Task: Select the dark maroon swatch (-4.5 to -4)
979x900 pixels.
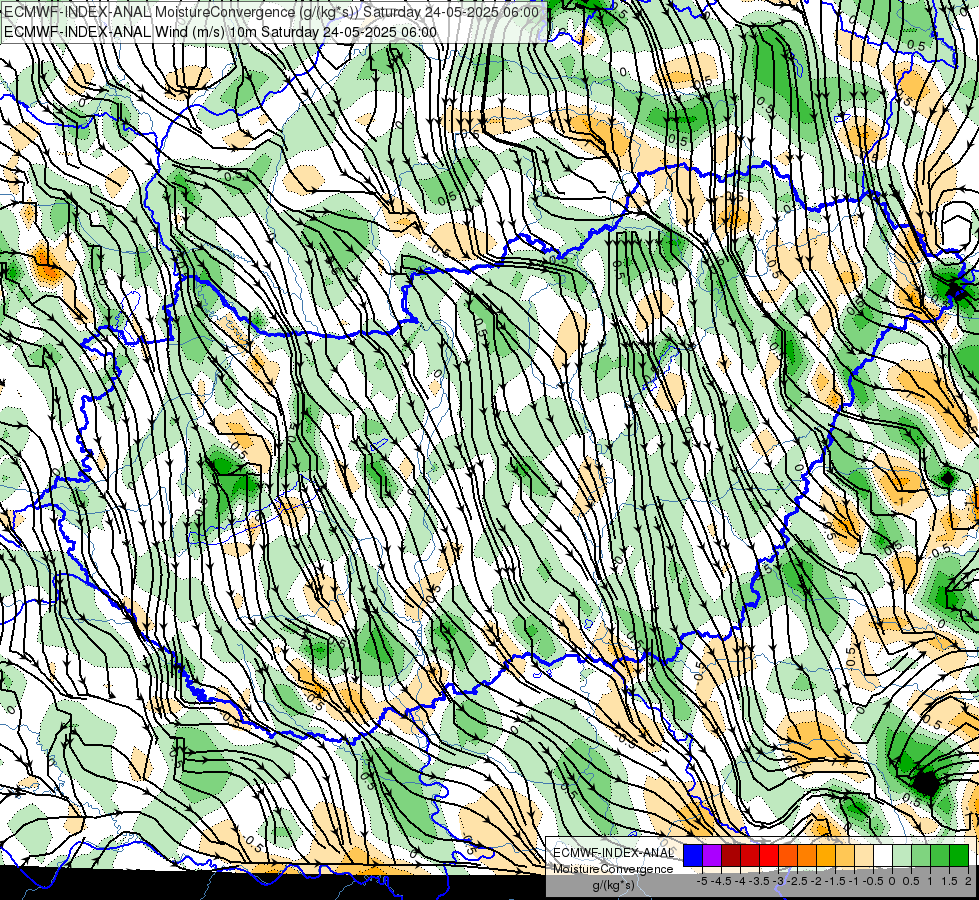Action: pyautogui.click(x=731, y=856)
